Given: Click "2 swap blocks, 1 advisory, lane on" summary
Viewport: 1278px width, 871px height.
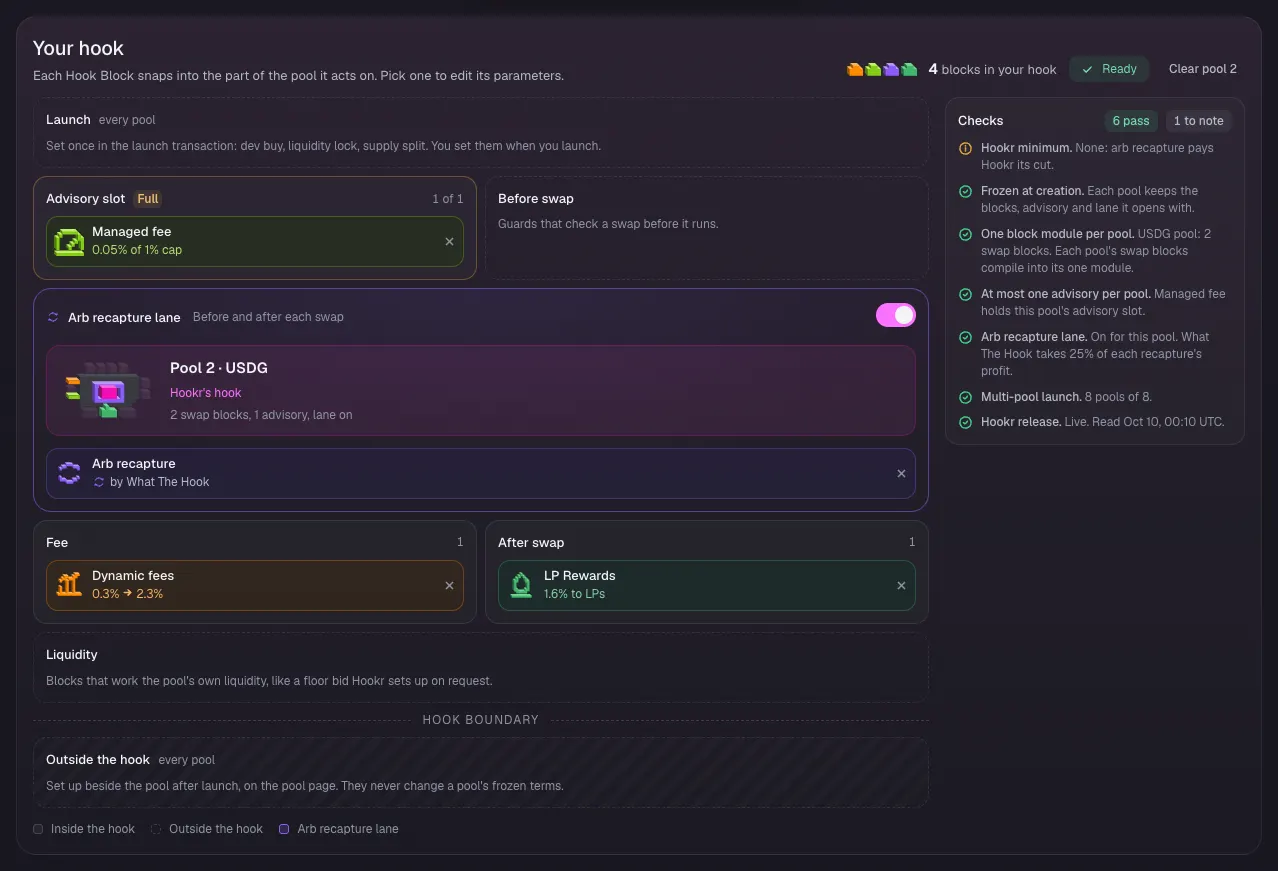Looking at the screenshot, I should [x=261, y=415].
